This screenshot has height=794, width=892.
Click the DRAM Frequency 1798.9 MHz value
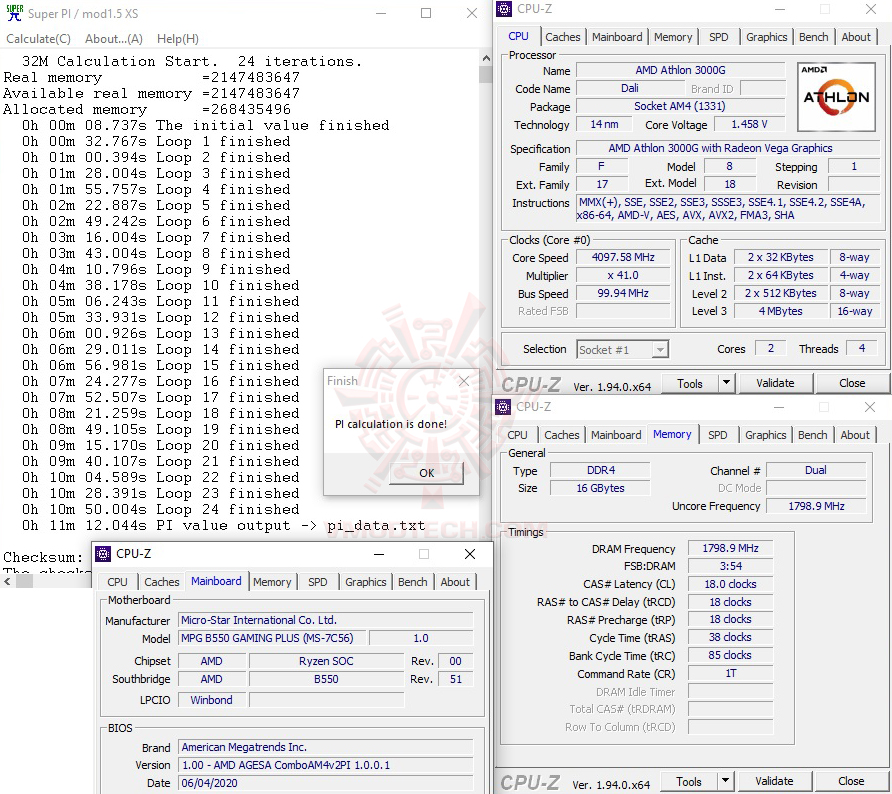[730, 548]
